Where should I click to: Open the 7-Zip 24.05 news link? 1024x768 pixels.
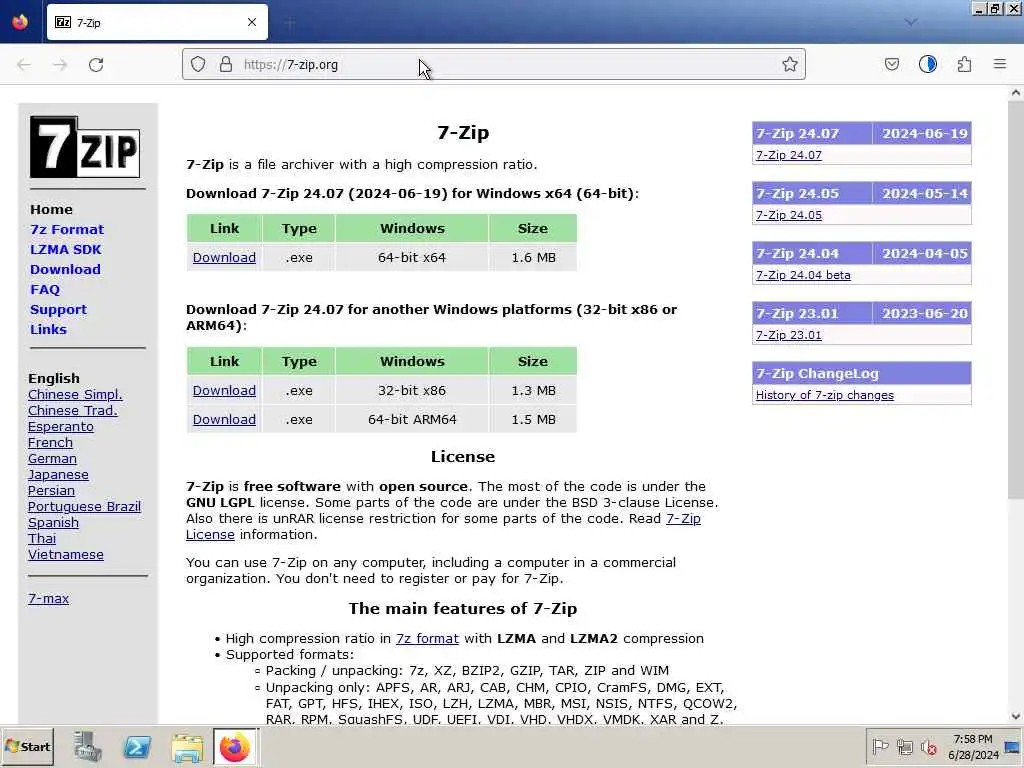788,215
